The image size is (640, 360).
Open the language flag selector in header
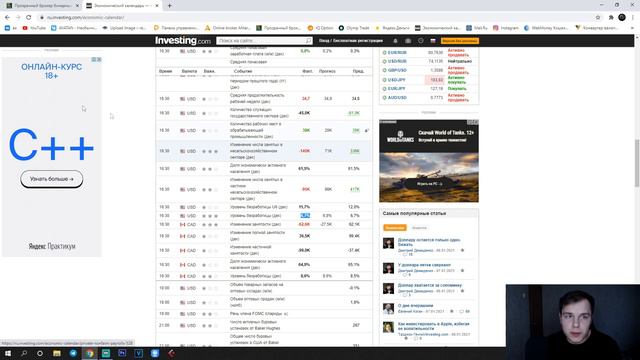(433, 41)
